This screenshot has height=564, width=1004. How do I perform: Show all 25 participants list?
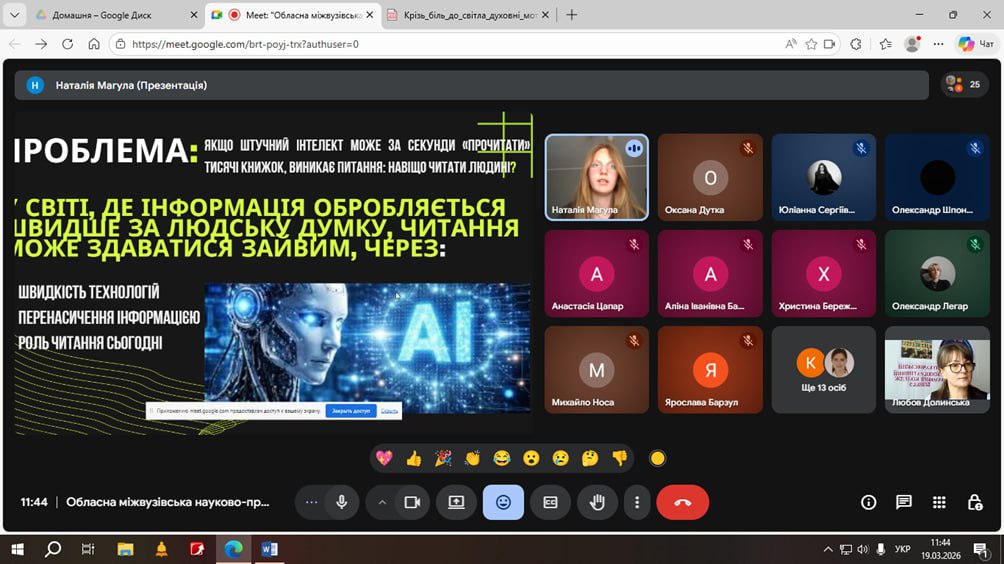(964, 85)
